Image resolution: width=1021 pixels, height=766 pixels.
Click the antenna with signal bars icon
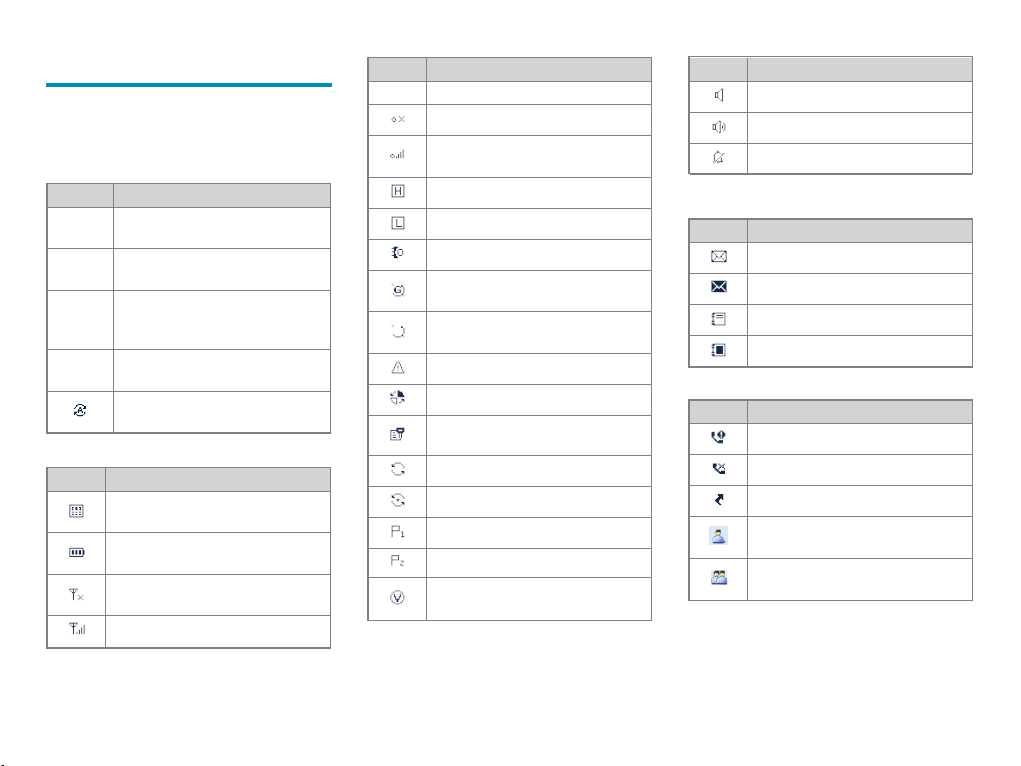tap(77, 629)
